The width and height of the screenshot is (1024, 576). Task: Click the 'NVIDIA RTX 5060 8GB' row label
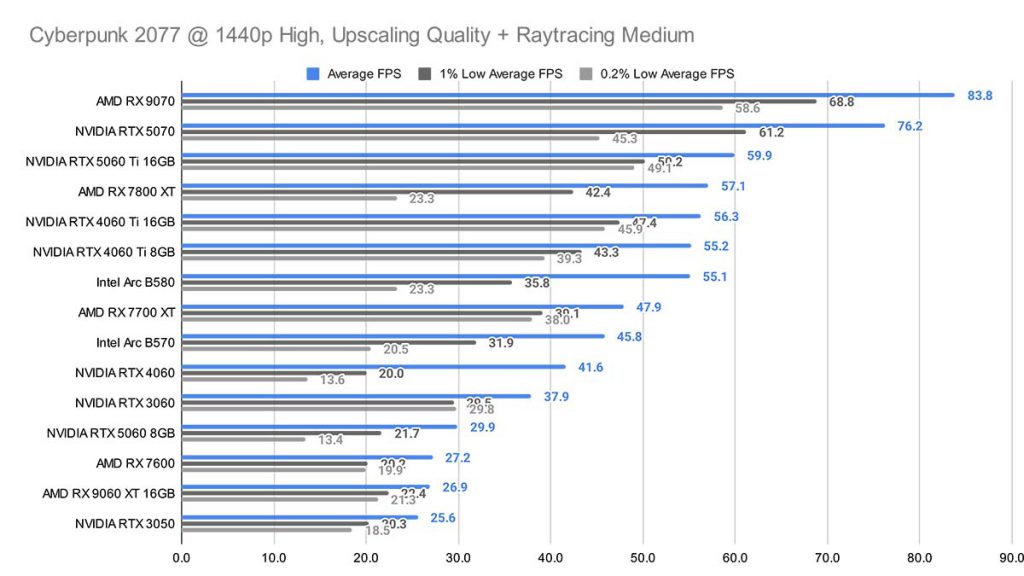111,433
